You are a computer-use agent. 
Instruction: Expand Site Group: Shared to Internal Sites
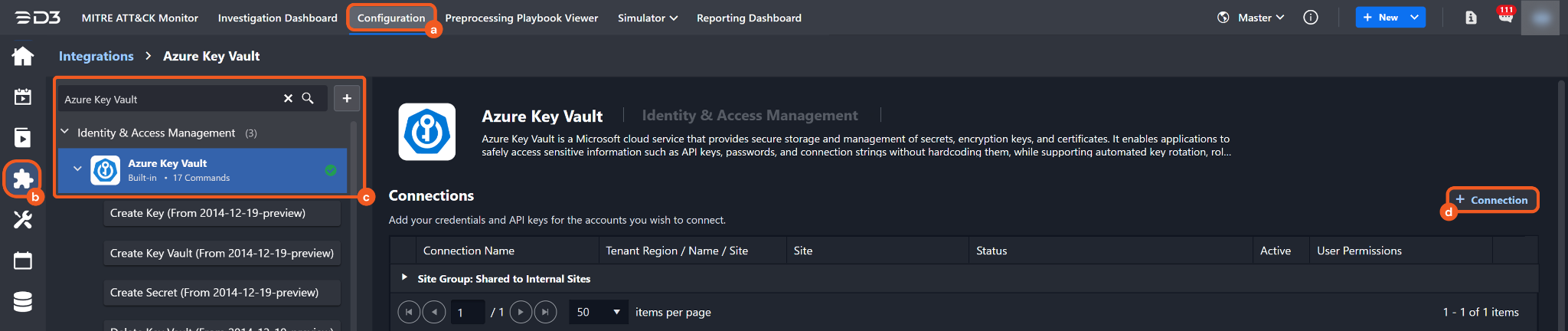[404, 277]
